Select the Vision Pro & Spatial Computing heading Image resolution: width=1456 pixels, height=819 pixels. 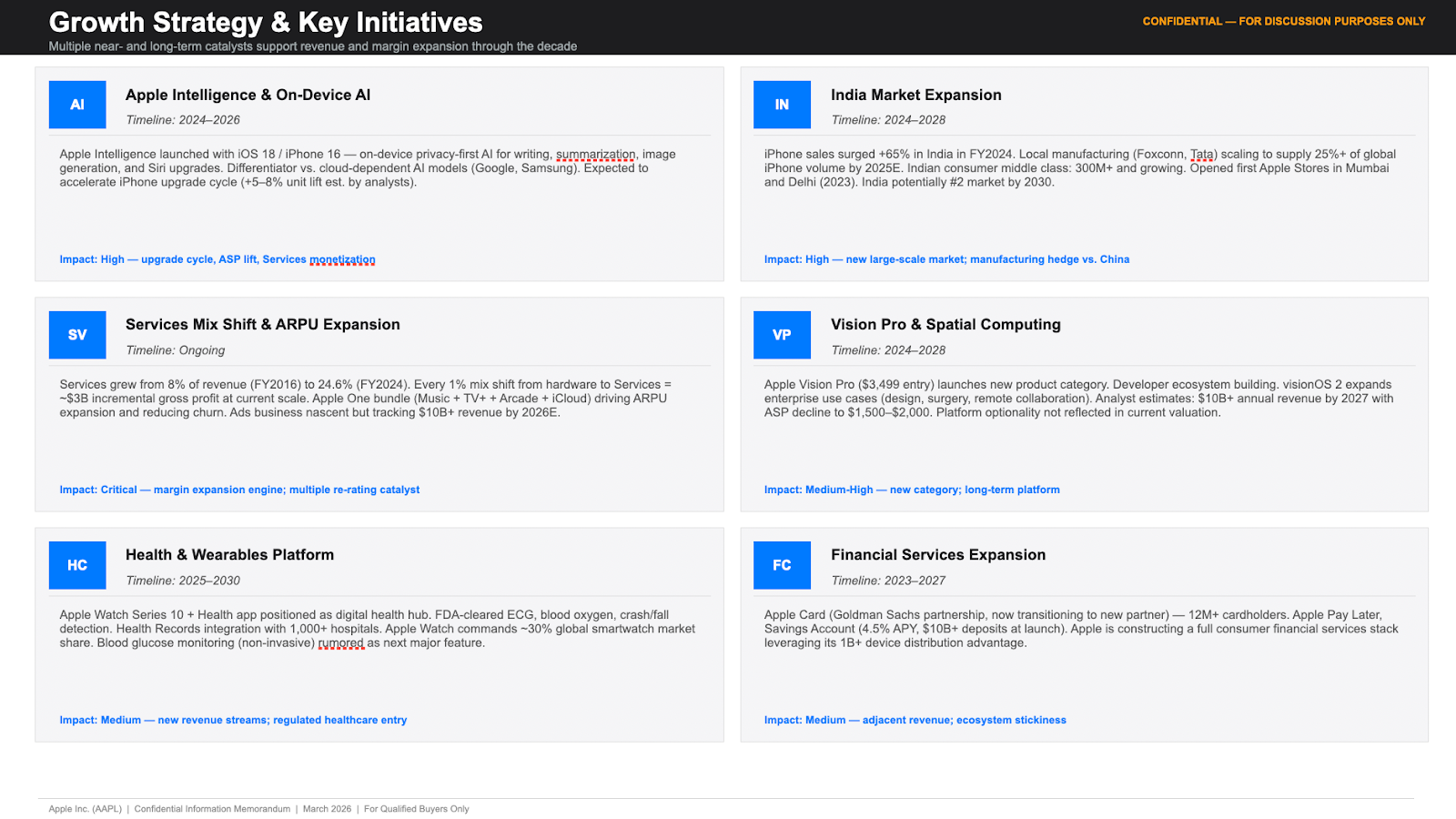pos(945,325)
